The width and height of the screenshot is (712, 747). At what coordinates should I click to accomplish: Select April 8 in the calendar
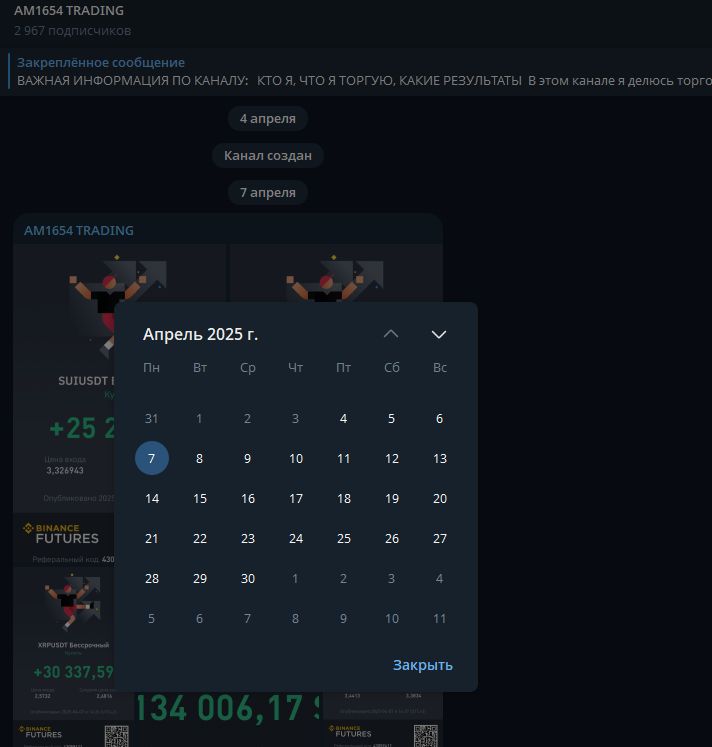point(200,458)
